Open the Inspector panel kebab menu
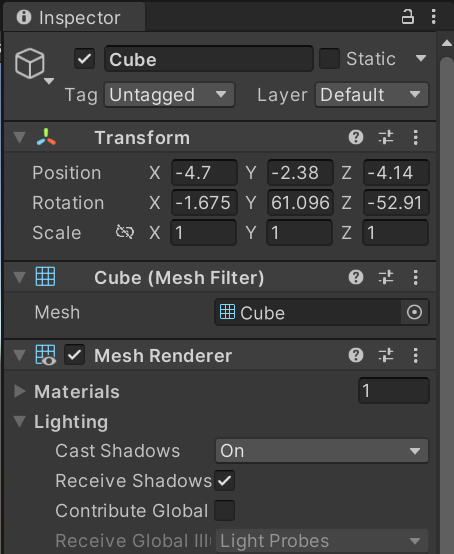The image size is (454, 554). click(x=433, y=17)
